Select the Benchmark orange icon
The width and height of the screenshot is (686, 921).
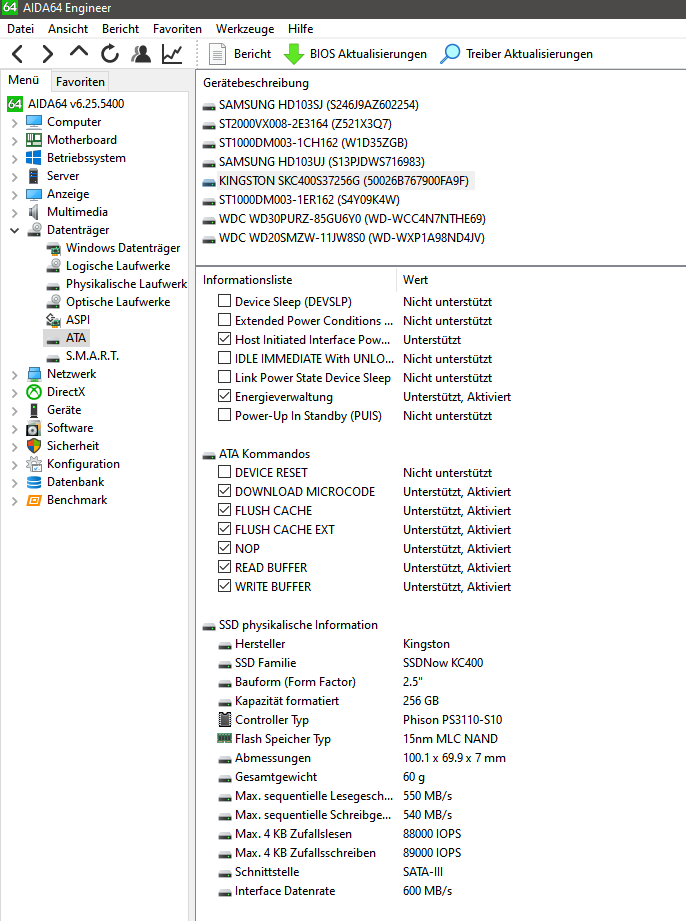[x=34, y=500]
